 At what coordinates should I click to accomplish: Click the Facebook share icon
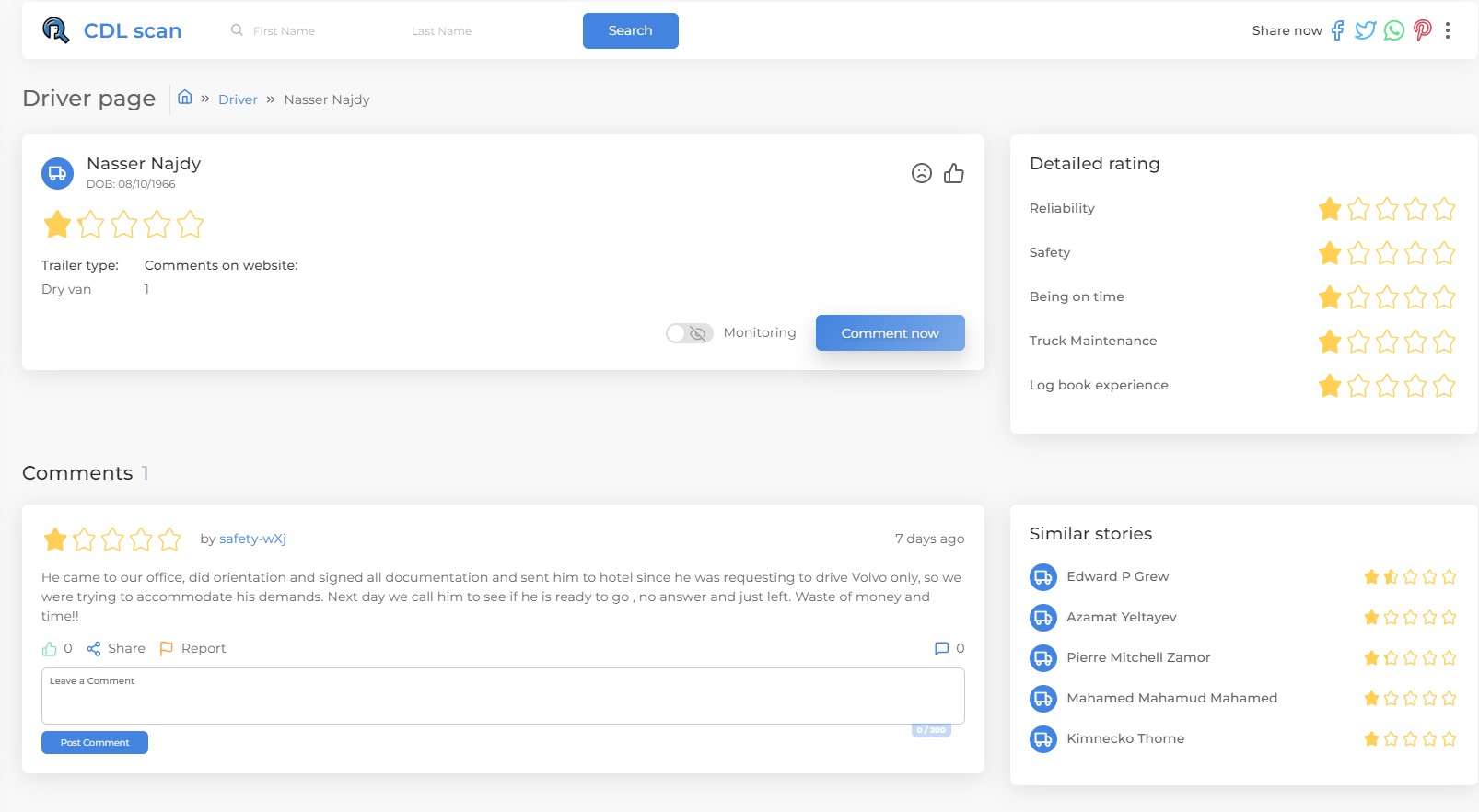(1337, 30)
